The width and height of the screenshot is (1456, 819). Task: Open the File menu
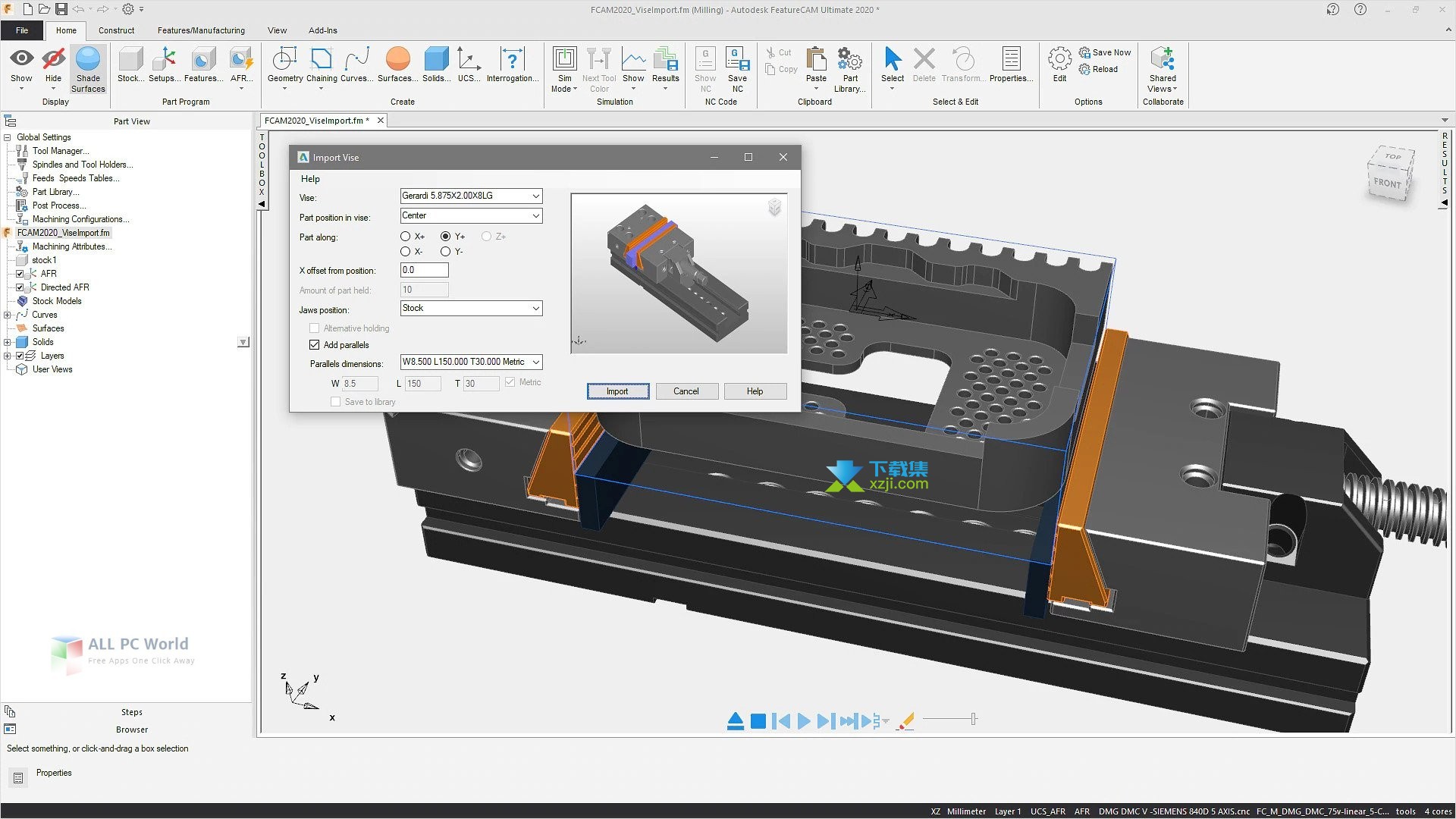click(22, 30)
